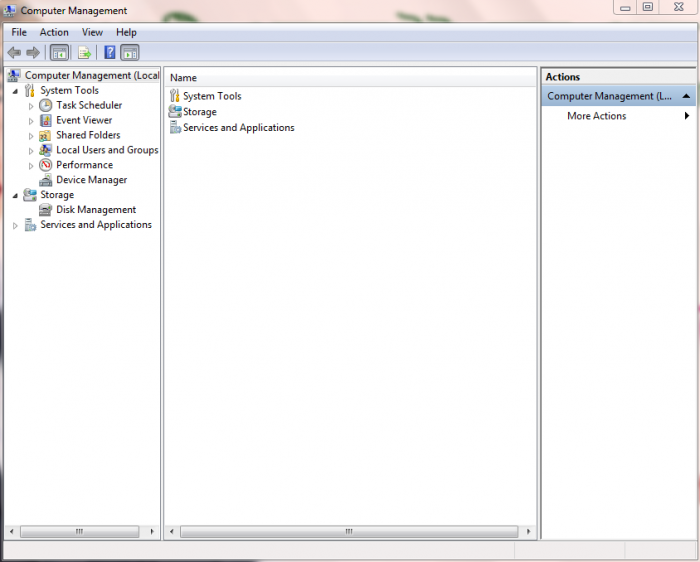Select Event Viewer in tree
This screenshot has width=700, height=562.
coord(84,120)
